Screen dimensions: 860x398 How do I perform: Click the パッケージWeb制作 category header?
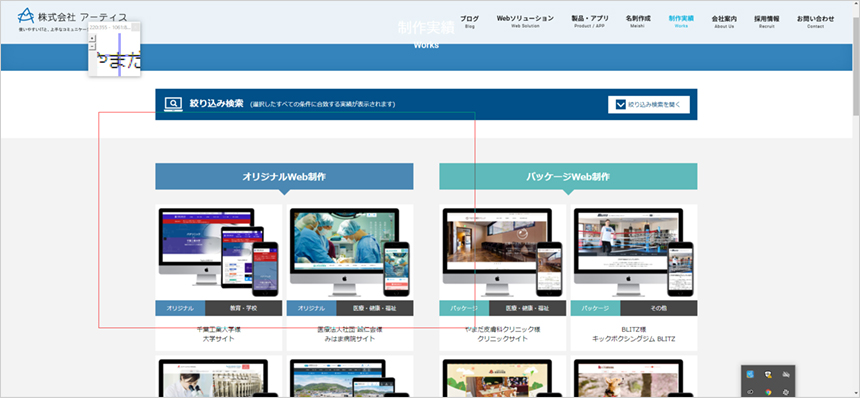[x=568, y=177]
